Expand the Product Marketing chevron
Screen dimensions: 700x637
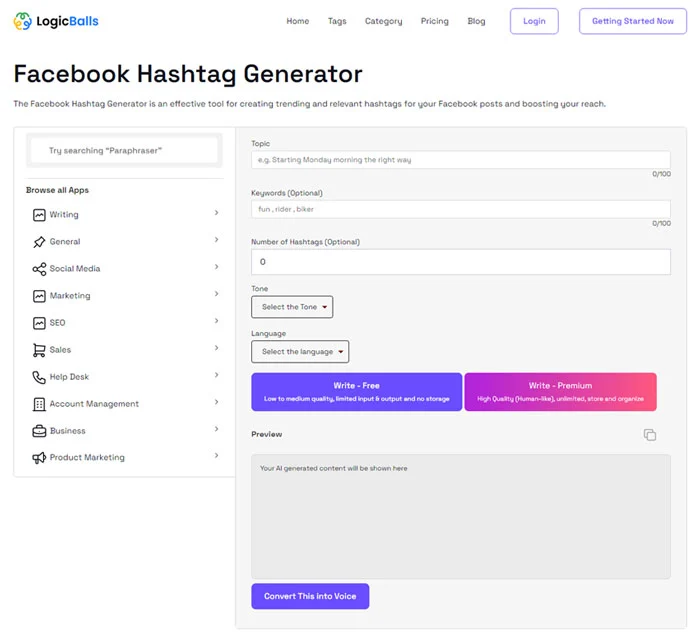(217, 456)
